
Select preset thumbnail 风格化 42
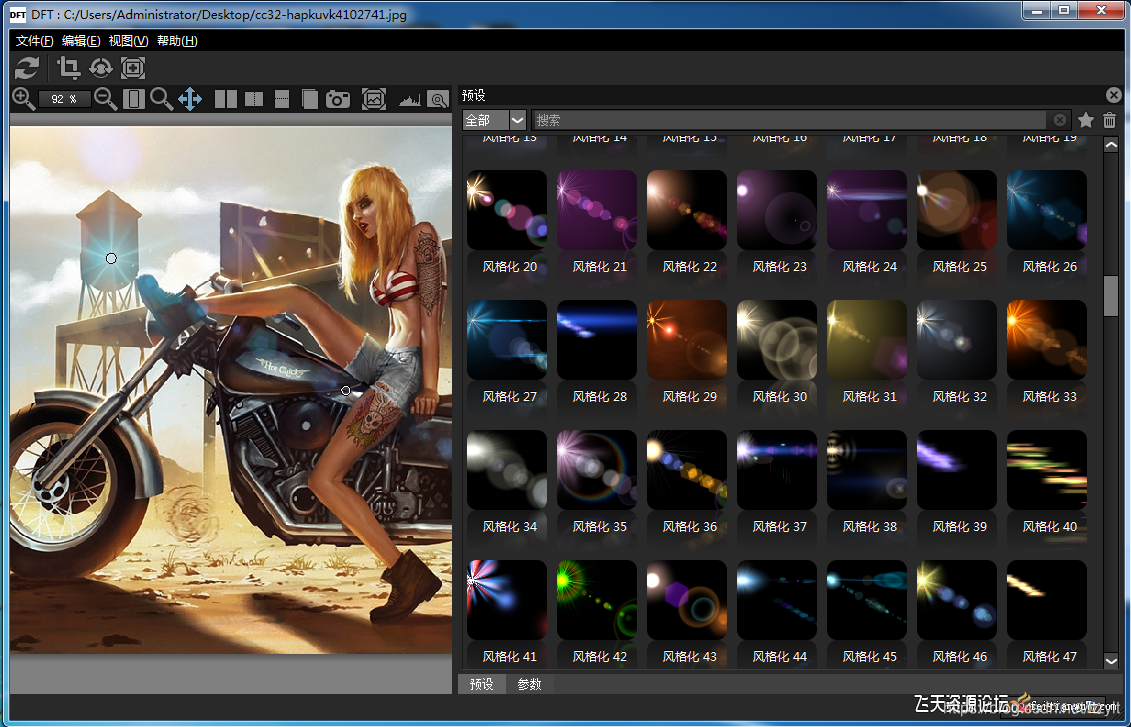[x=597, y=600]
